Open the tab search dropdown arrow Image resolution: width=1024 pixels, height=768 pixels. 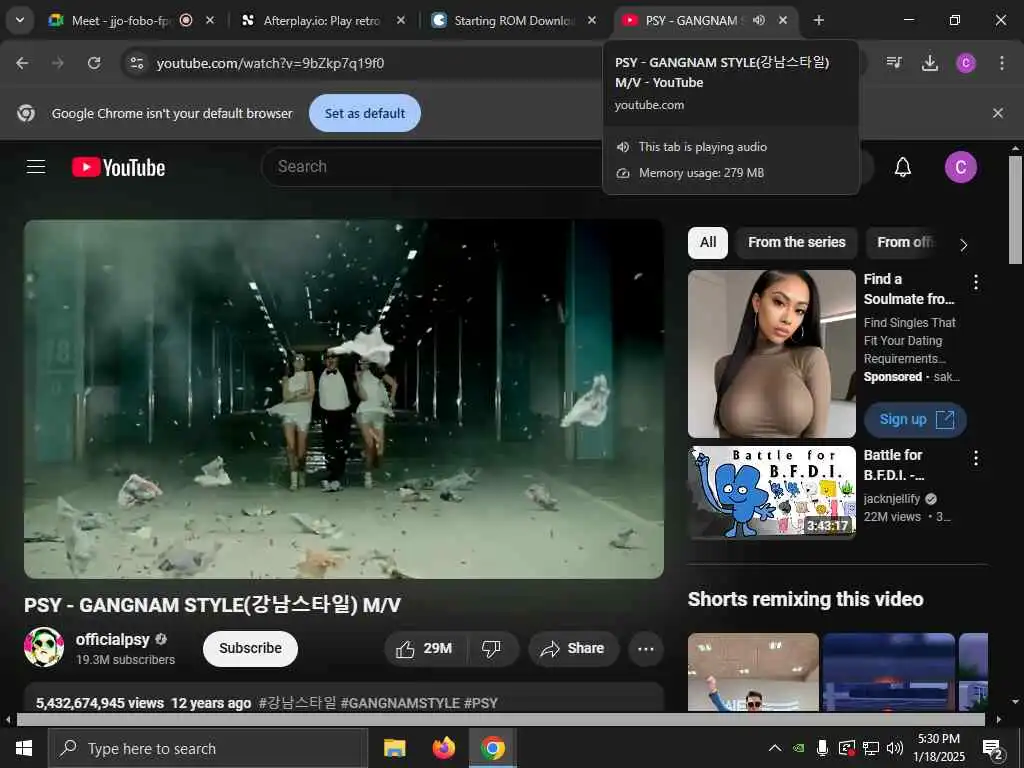pyautogui.click(x=20, y=20)
